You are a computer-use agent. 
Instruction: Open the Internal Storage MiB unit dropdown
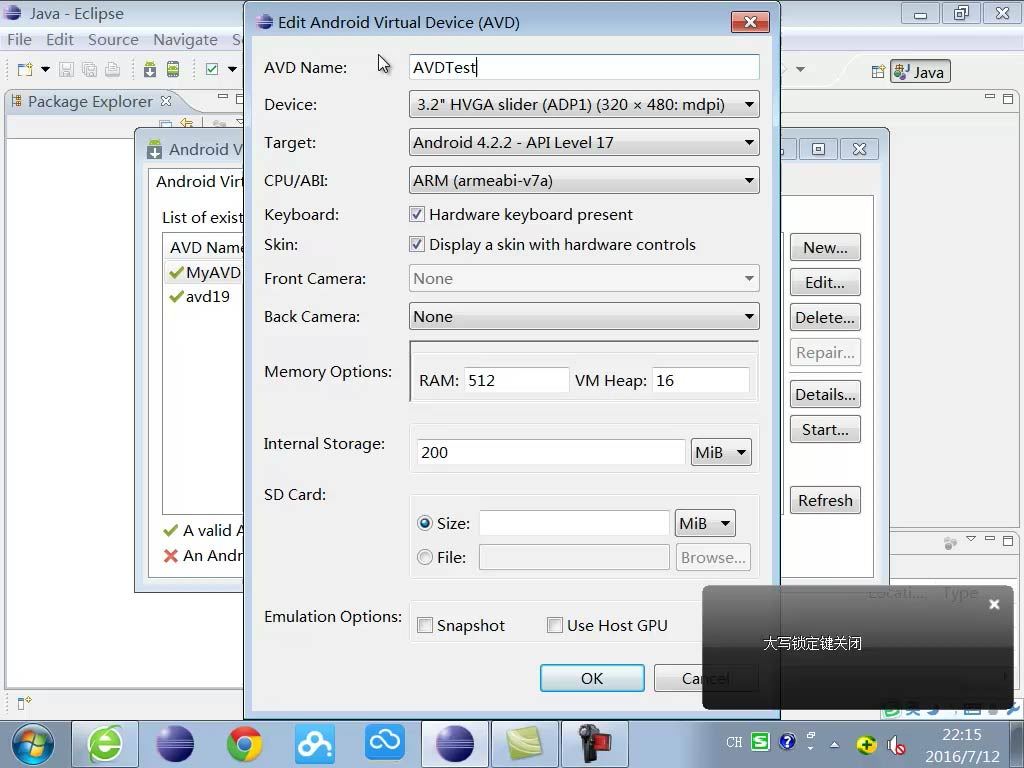click(721, 452)
